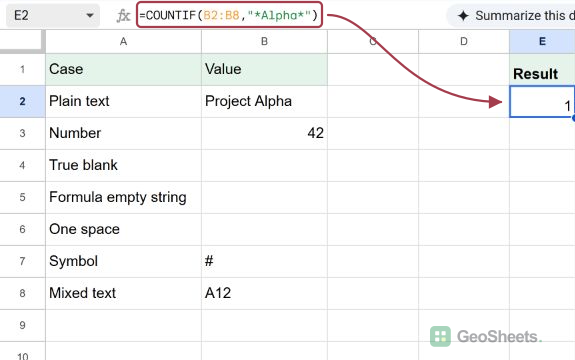
Task: Click cell containing 'Project Alpha'
Action: (264, 102)
